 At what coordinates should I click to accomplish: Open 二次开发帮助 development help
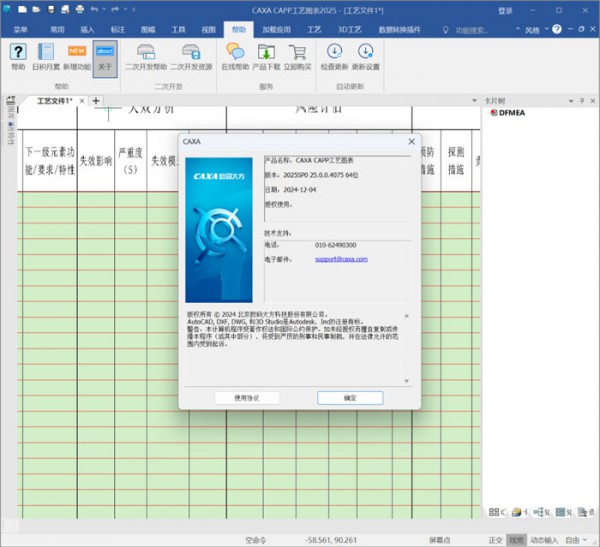pyautogui.click(x=146, y=57)
